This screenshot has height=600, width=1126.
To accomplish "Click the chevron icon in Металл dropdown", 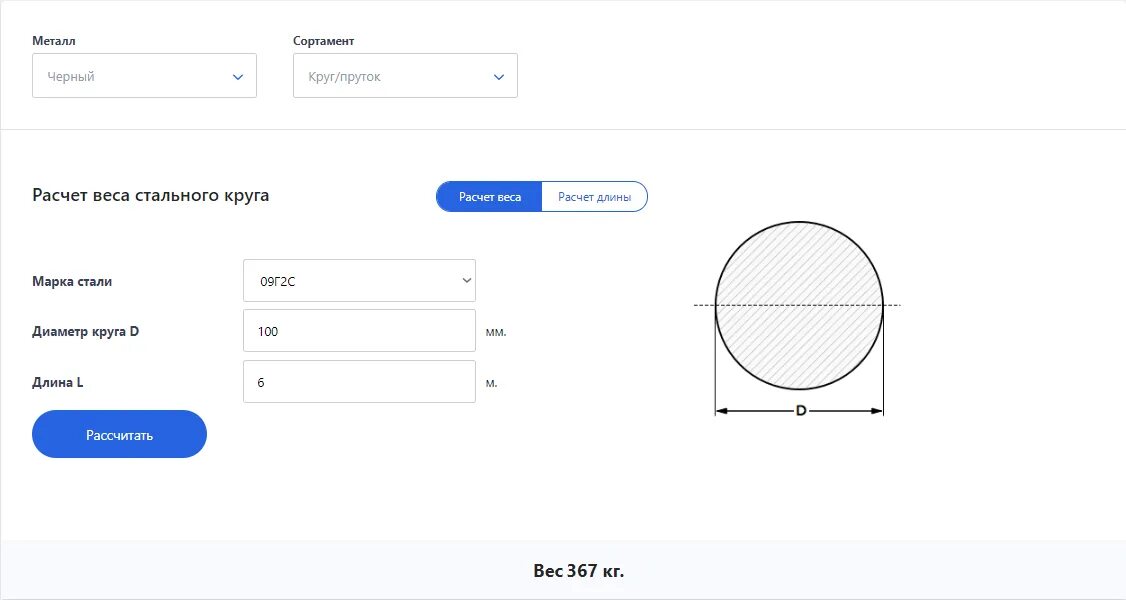I will [238, 77].
